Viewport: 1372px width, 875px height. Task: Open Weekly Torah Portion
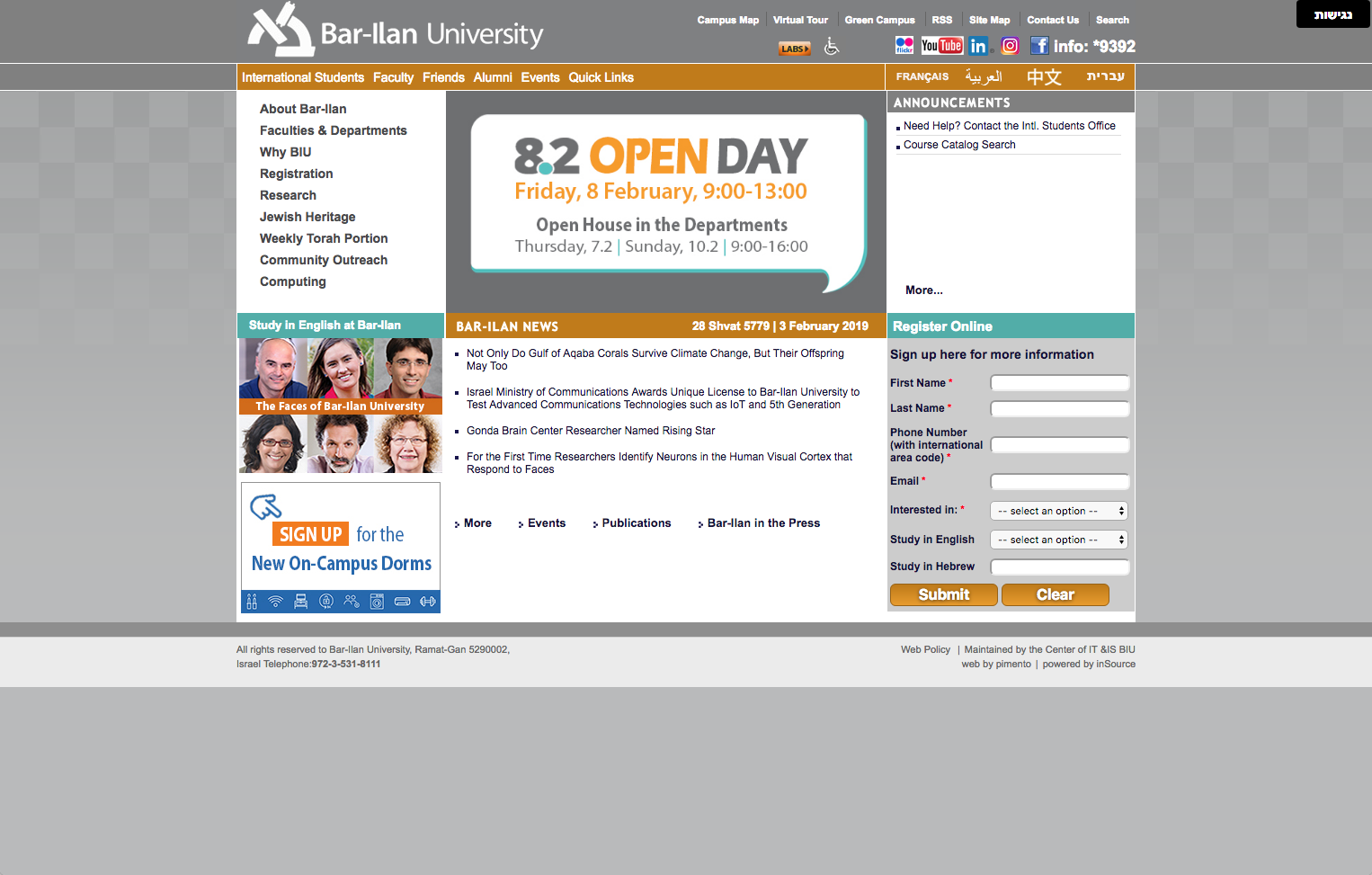coord(324,238)
